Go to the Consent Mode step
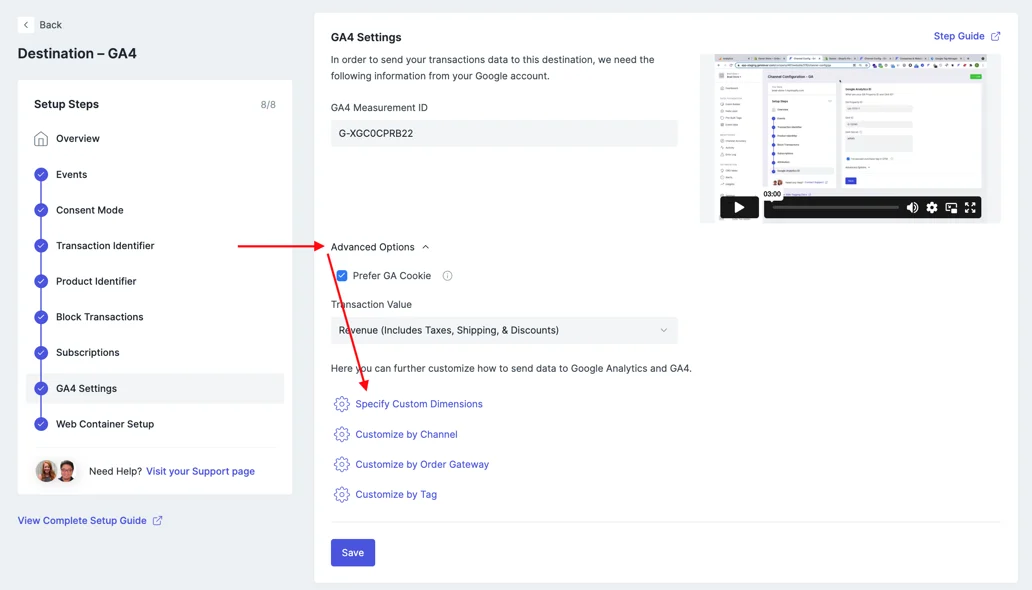The height and width of the screenshot is (590, 1032). click(90, 210)
